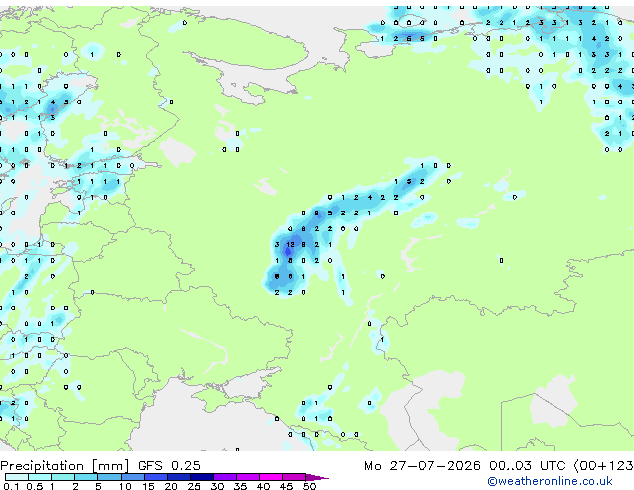
Task: Click the '0.5' legend scale label
Action: tap(35, 486)
